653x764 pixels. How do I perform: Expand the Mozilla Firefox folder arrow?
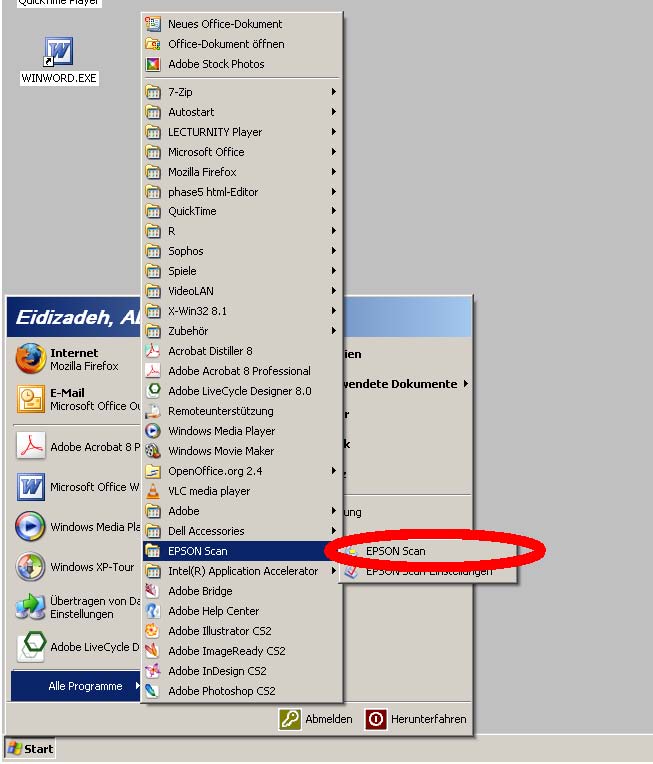(x=333, y=172)
